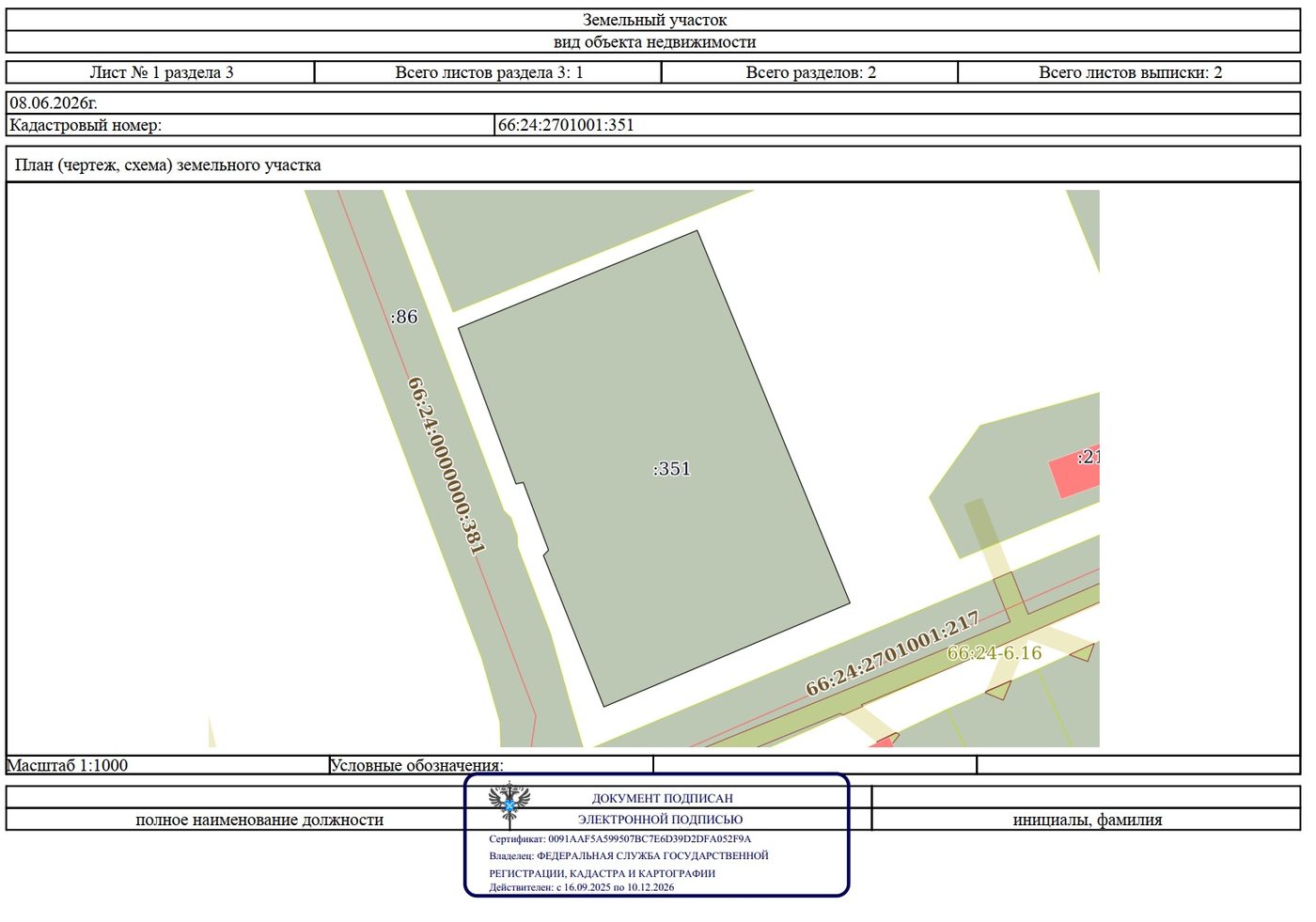This screenshot has height=922, width=1316.
Task: Click the 'Земельный участок' header title
Action: (x=654, y=20)
